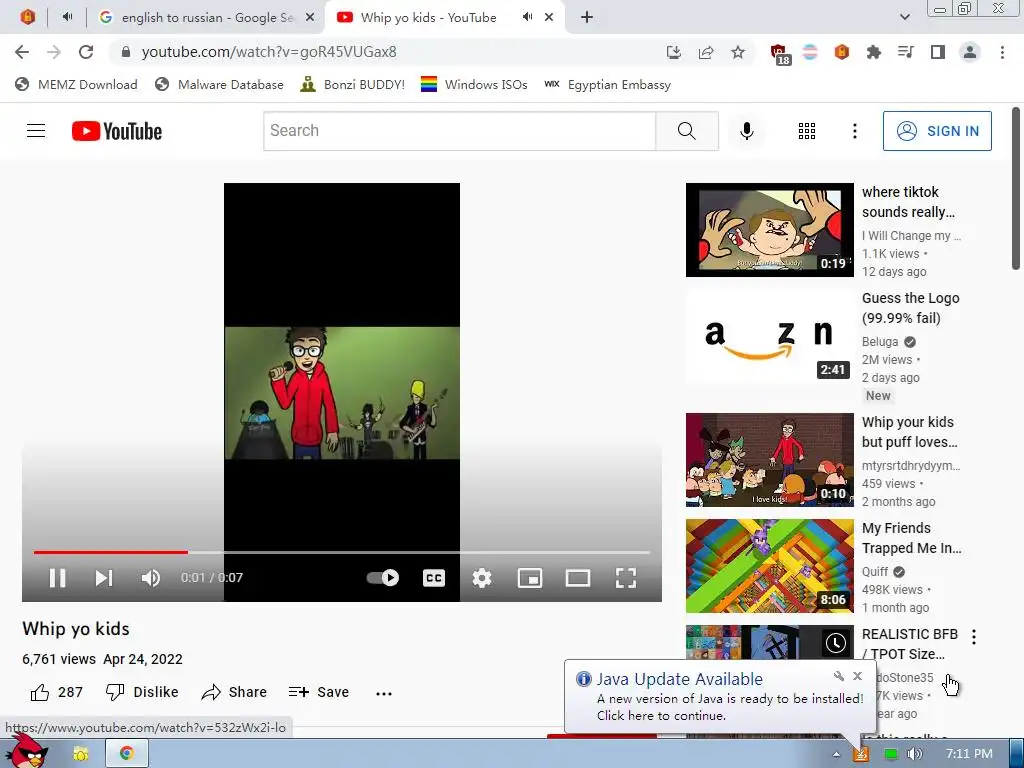1024x768 pixels.
Task: Open the Quiff channel name
Action: pos(874,572)
